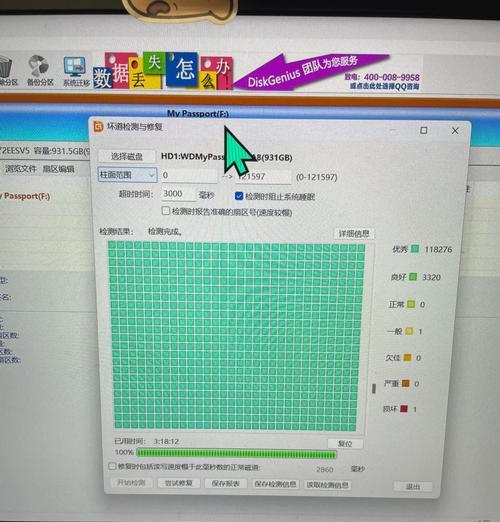Open the 数据丢失怎么办 banner
Image resolution: width=500 pixels, height=522 pixels.
coord(163,71)
